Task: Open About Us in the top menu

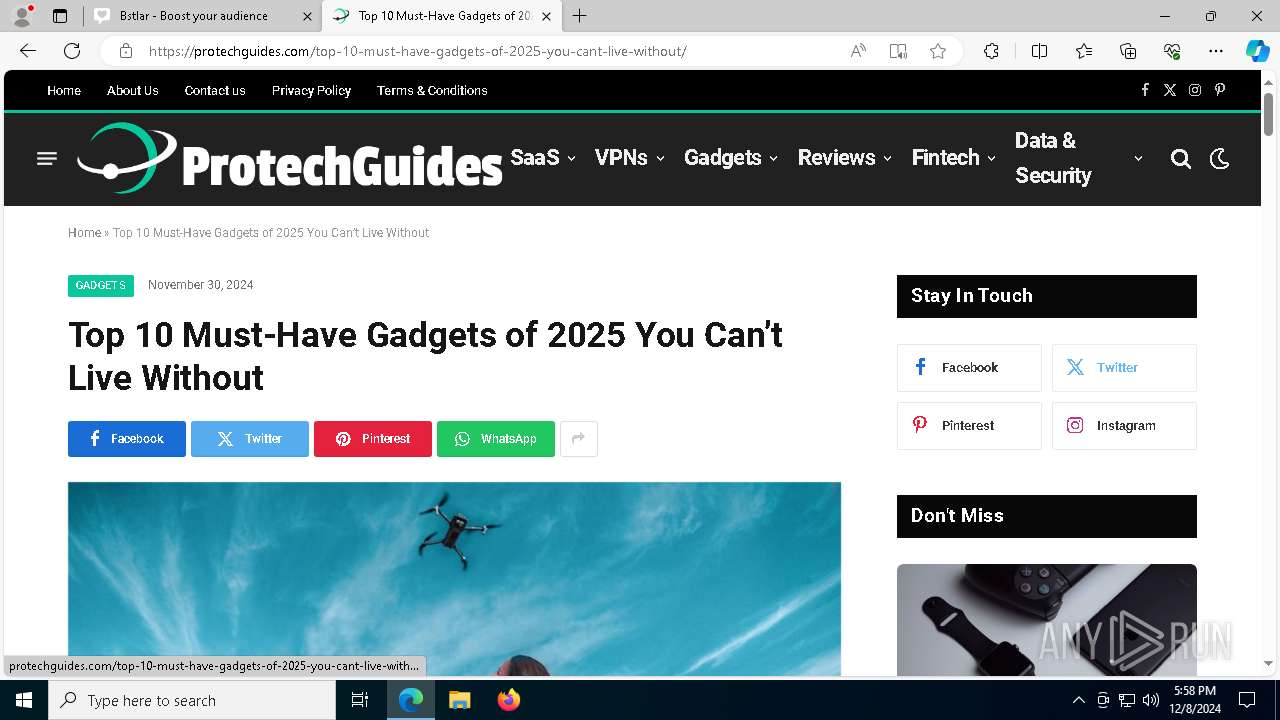Action: coord(133,90)
